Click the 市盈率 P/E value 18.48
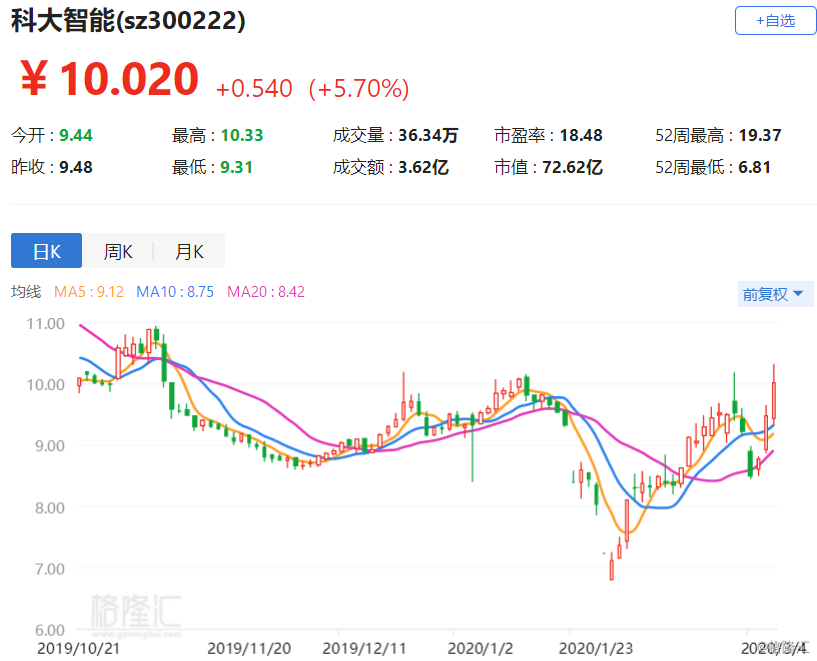Viewport: 817px width, 661px height. [x=581, y=135]
